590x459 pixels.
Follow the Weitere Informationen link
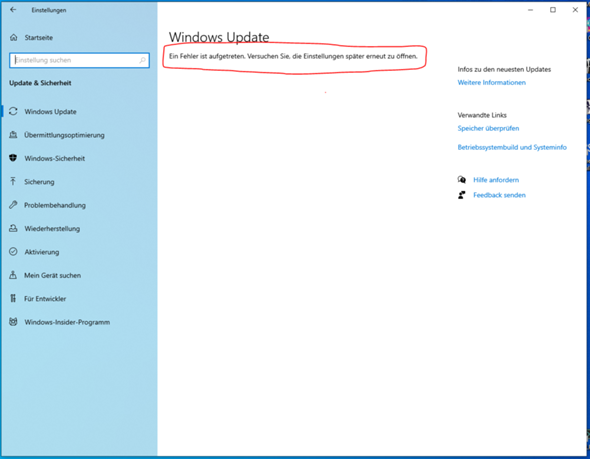[491, 82]
